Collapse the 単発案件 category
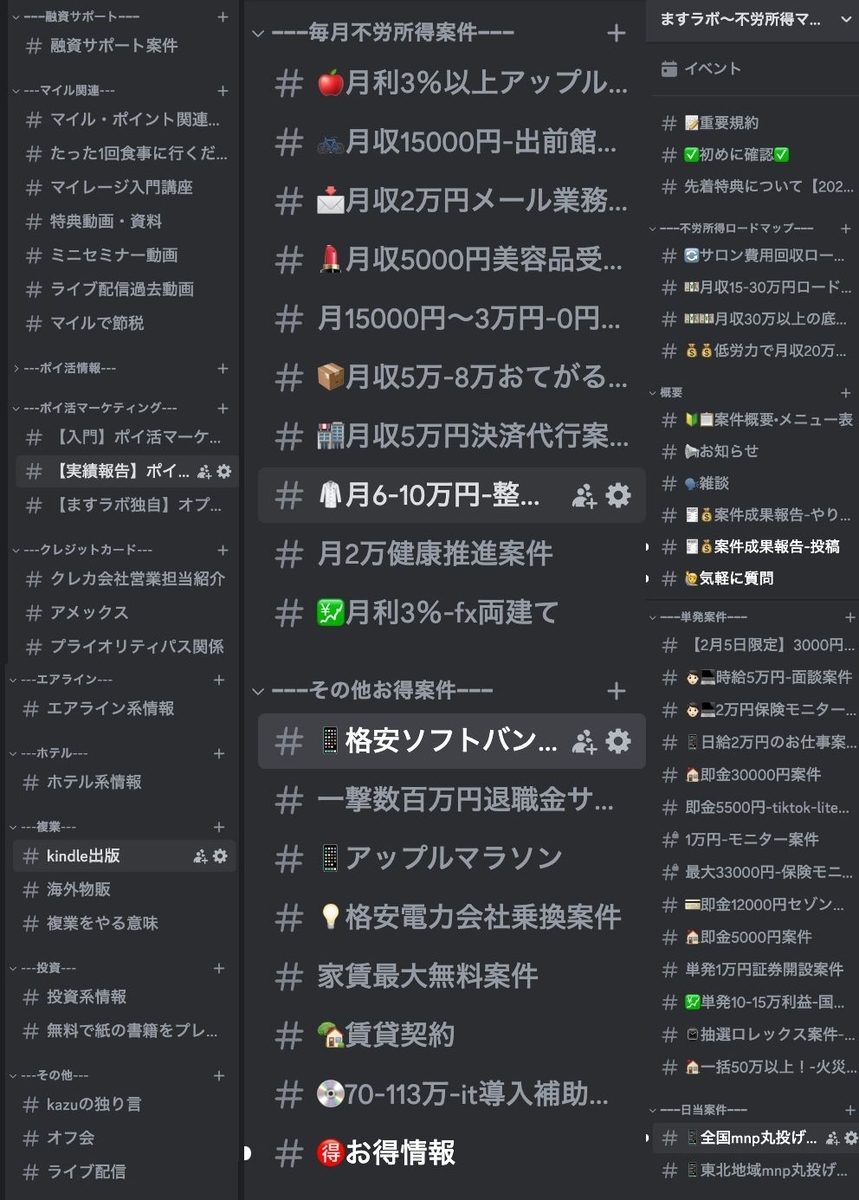This screenshot has width=859, height=1200. click(653, 617)
